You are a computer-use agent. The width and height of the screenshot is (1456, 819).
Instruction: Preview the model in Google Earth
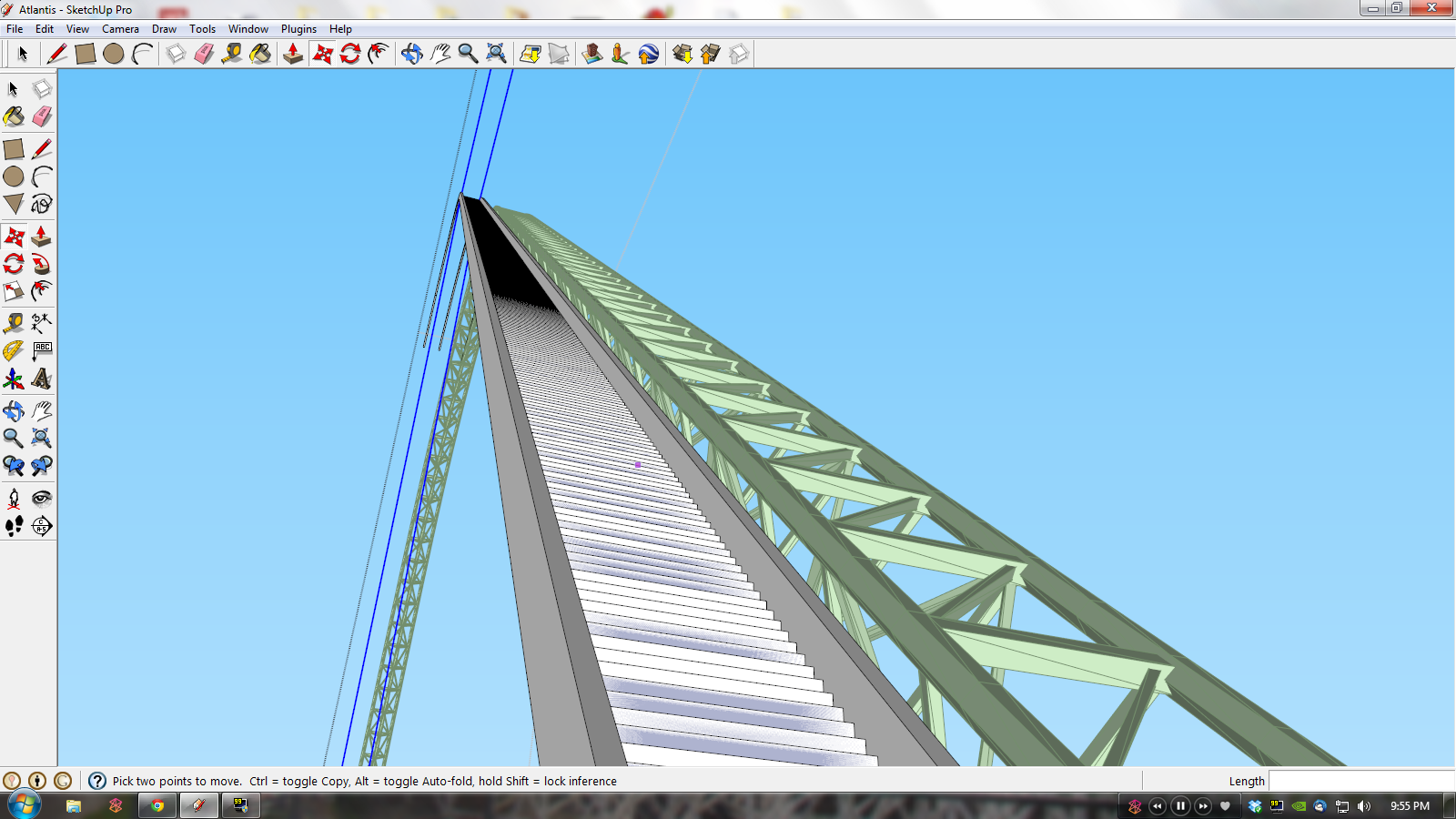(649, 54)
